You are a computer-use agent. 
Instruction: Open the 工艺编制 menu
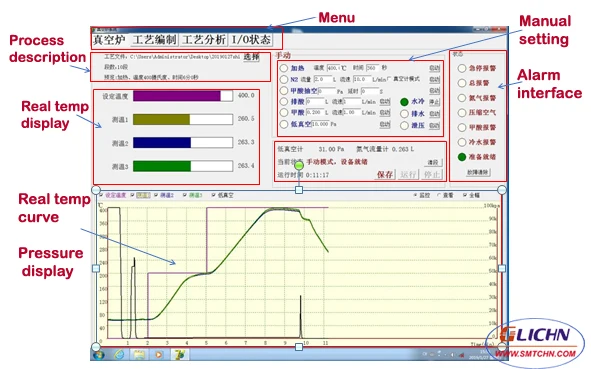tap(155, 40)
